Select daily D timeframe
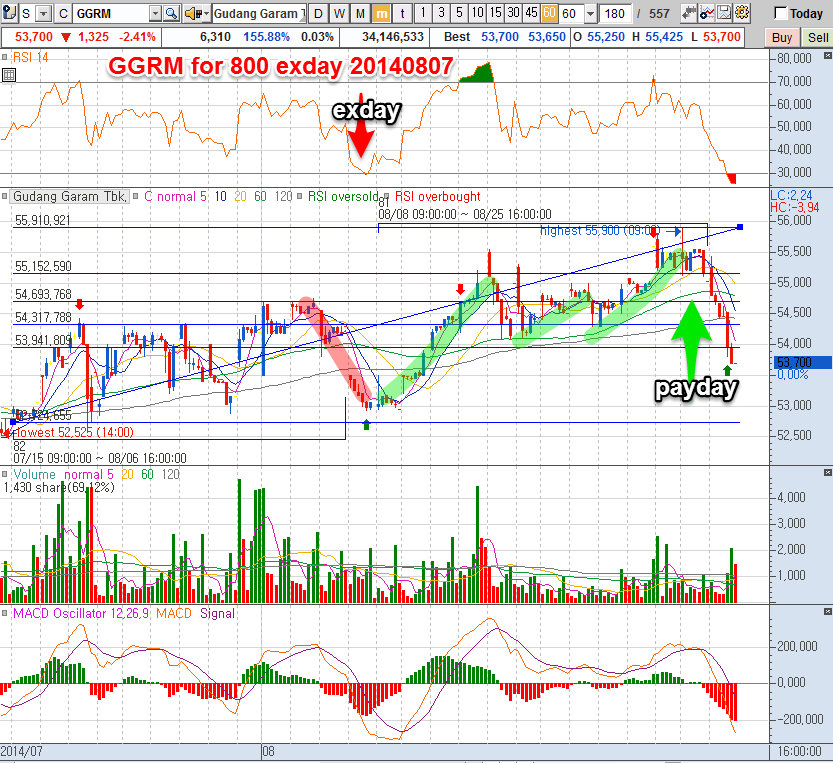Screen dimensions: 833x763 point(318,13)
